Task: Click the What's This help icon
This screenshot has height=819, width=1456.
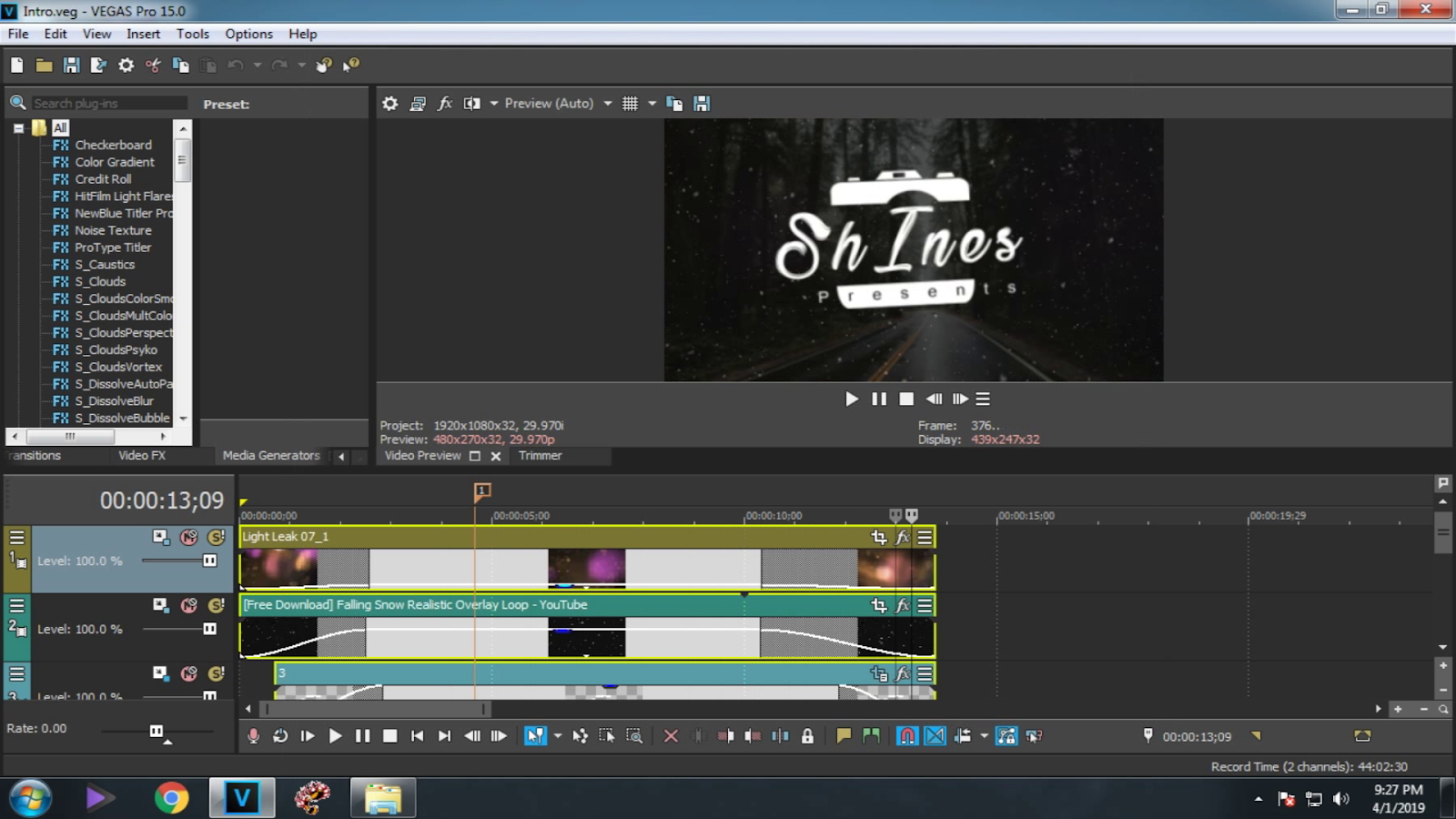Action: 351,66
